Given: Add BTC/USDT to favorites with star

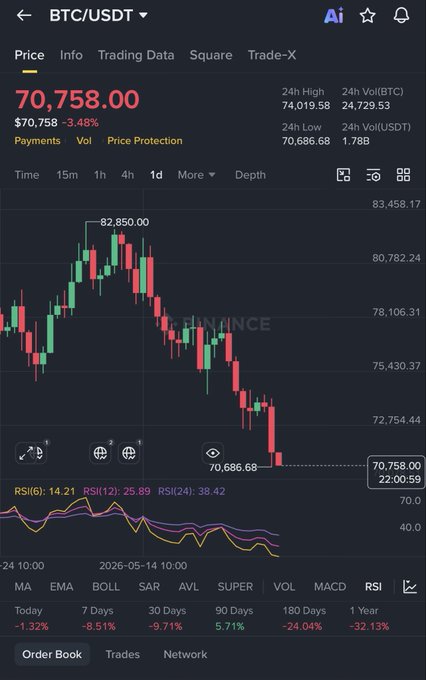Looking at the screenshot, I should click(367, 16).
